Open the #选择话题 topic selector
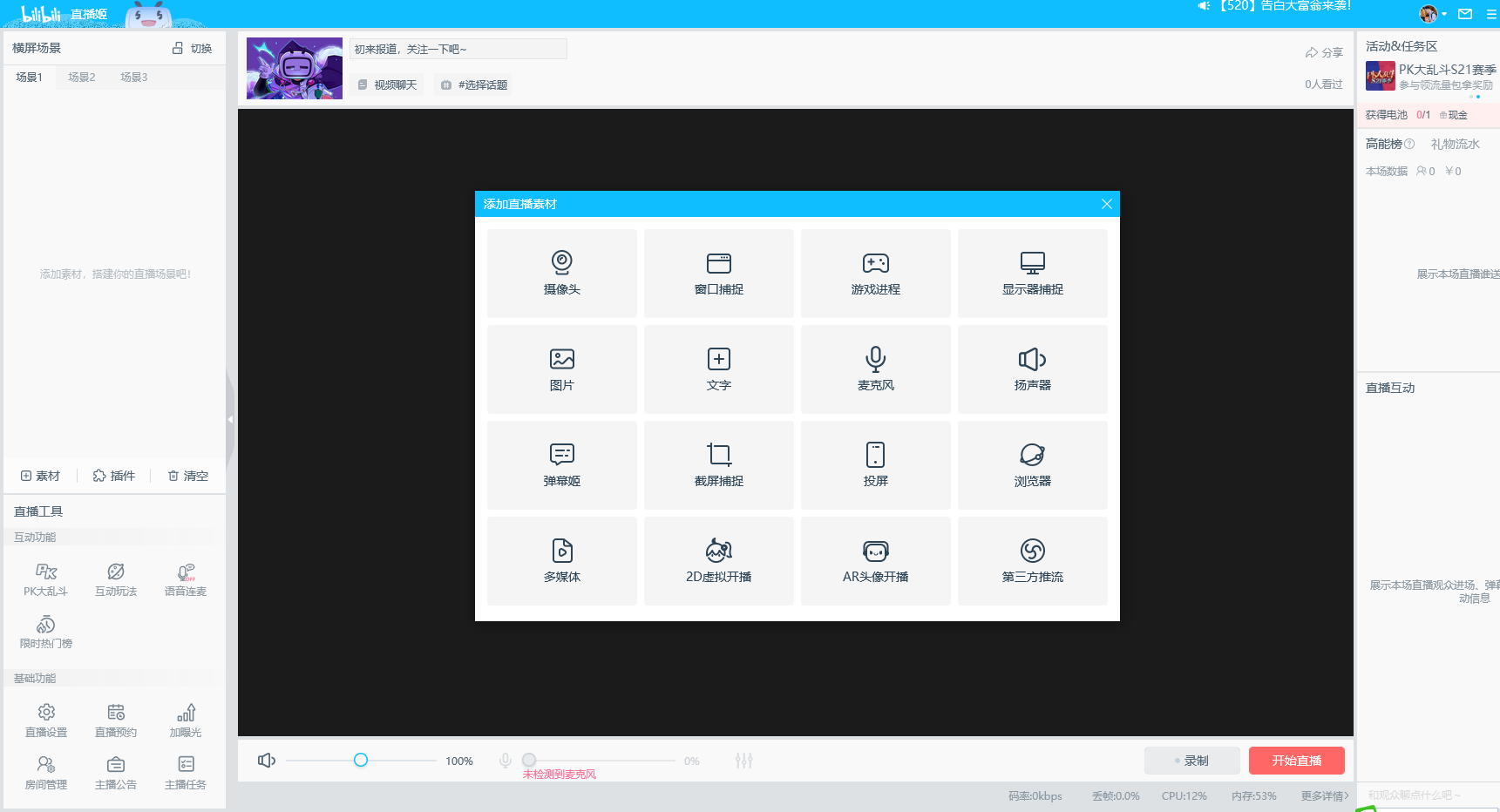The height and width of the screenshot is (812, 1500). [x=474, y=85]
